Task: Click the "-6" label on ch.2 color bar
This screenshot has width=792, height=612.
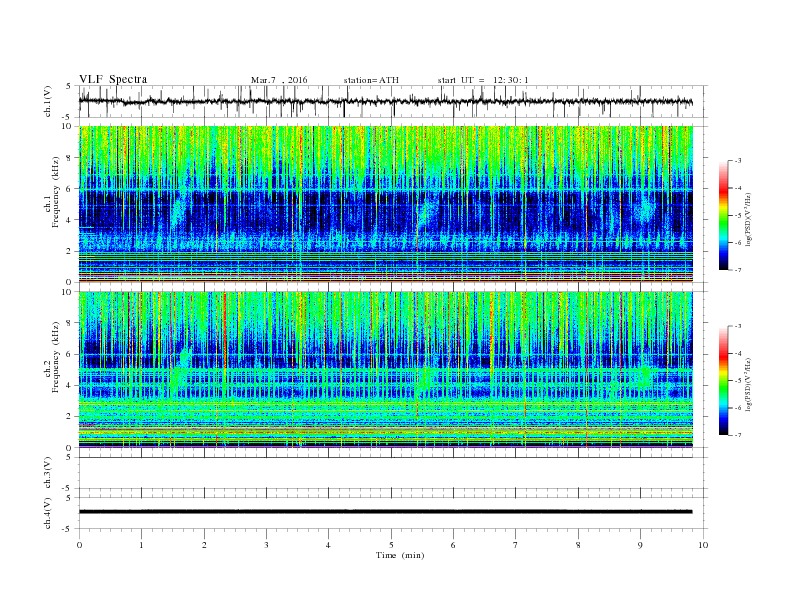Action: 738,408
